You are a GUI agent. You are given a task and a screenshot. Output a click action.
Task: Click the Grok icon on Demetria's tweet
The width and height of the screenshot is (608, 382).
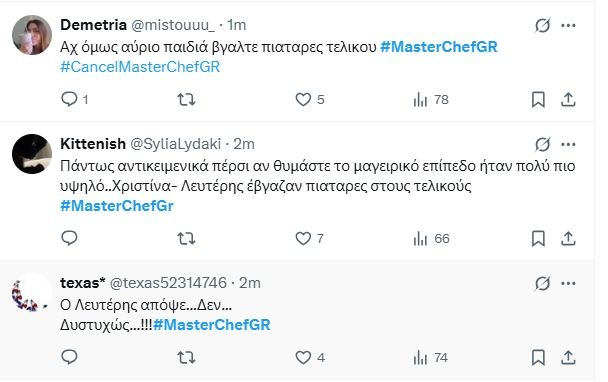[x=542, y=26]
